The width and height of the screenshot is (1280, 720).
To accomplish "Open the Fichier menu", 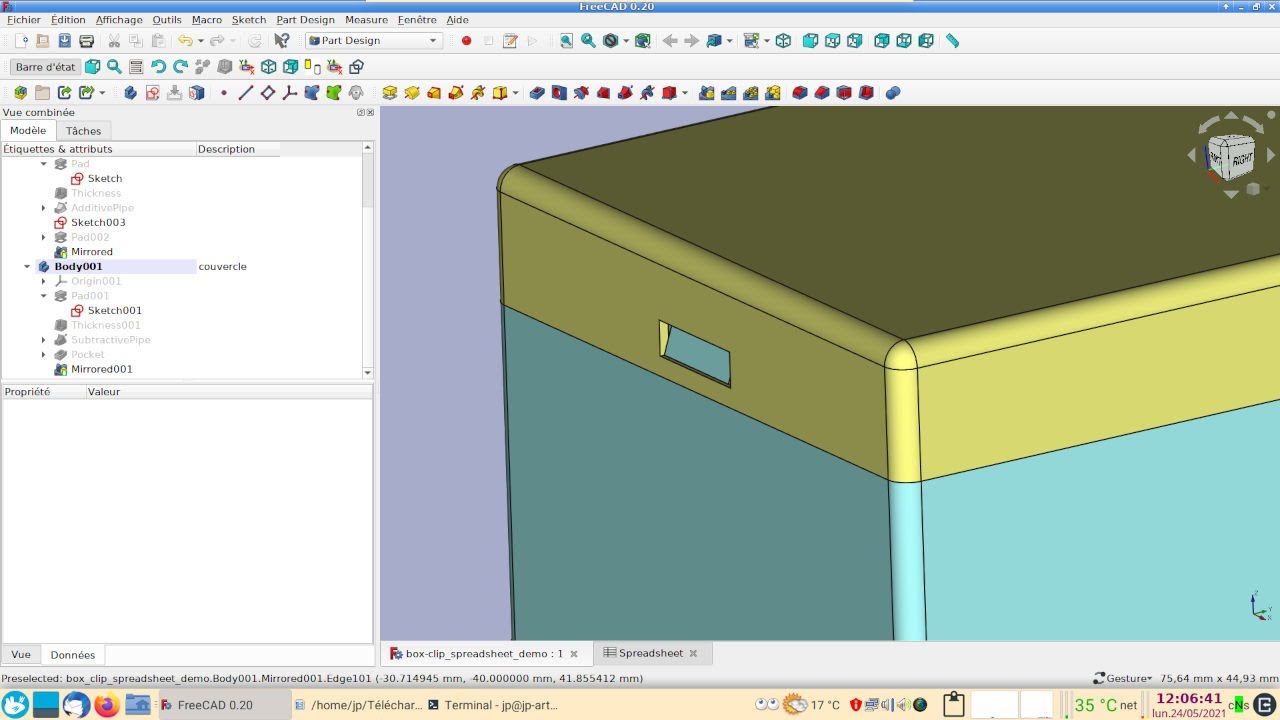I will 24,20.
